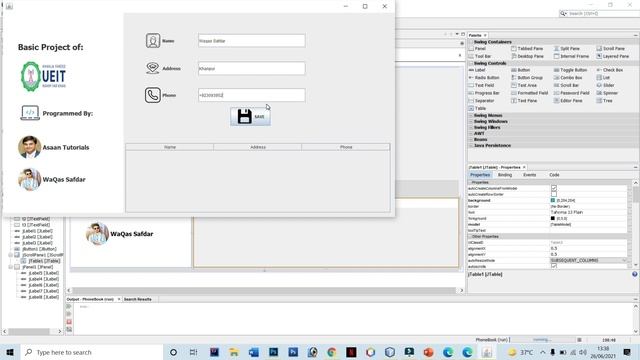Image resolution: width=640 pixels, height=360 pixels.
Task: Toggle autoCreateColumnsFromModel checkbox
Action: pyautogui.click(x=554, y=188)
